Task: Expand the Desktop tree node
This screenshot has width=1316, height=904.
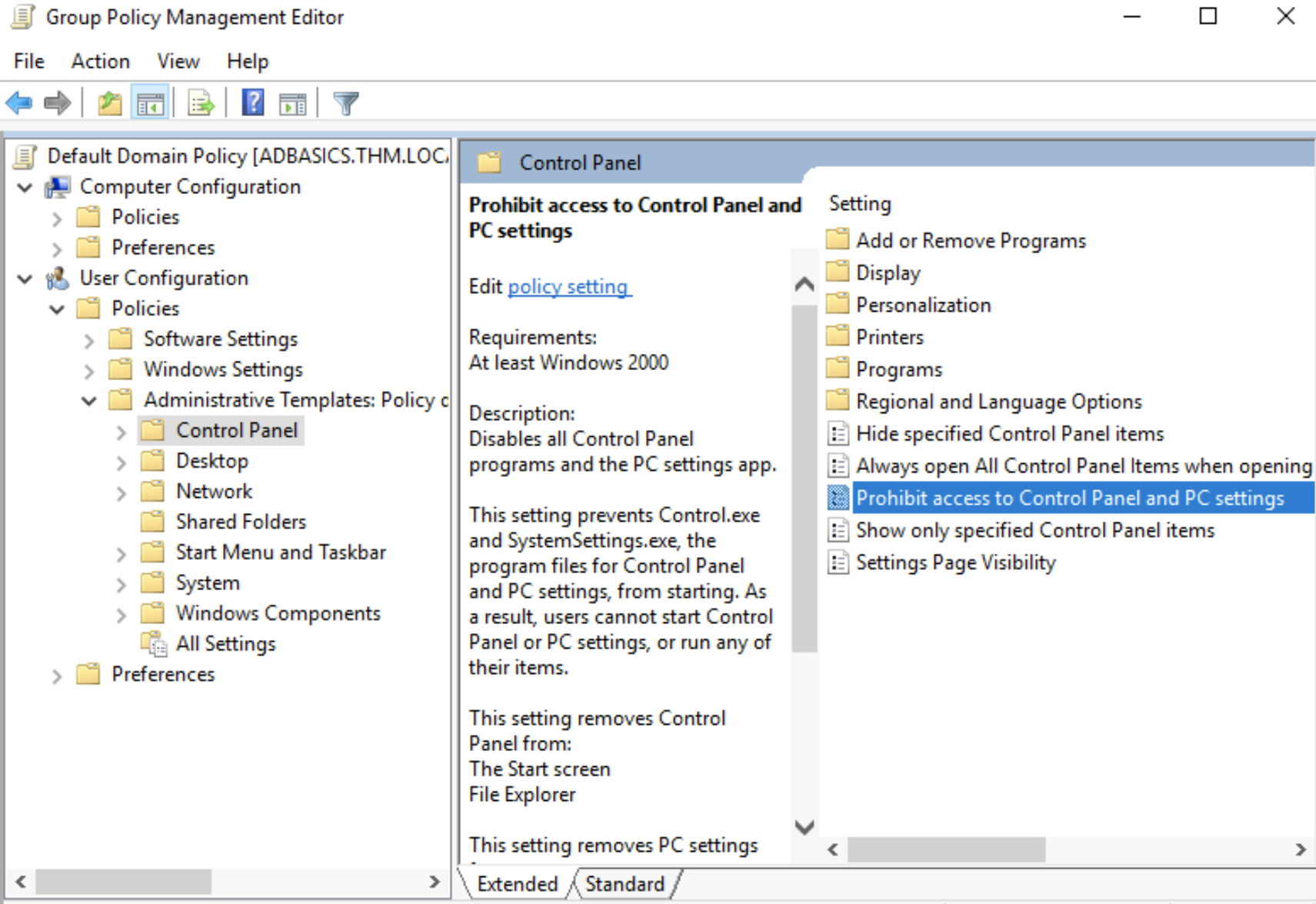Action: [122, 462]
